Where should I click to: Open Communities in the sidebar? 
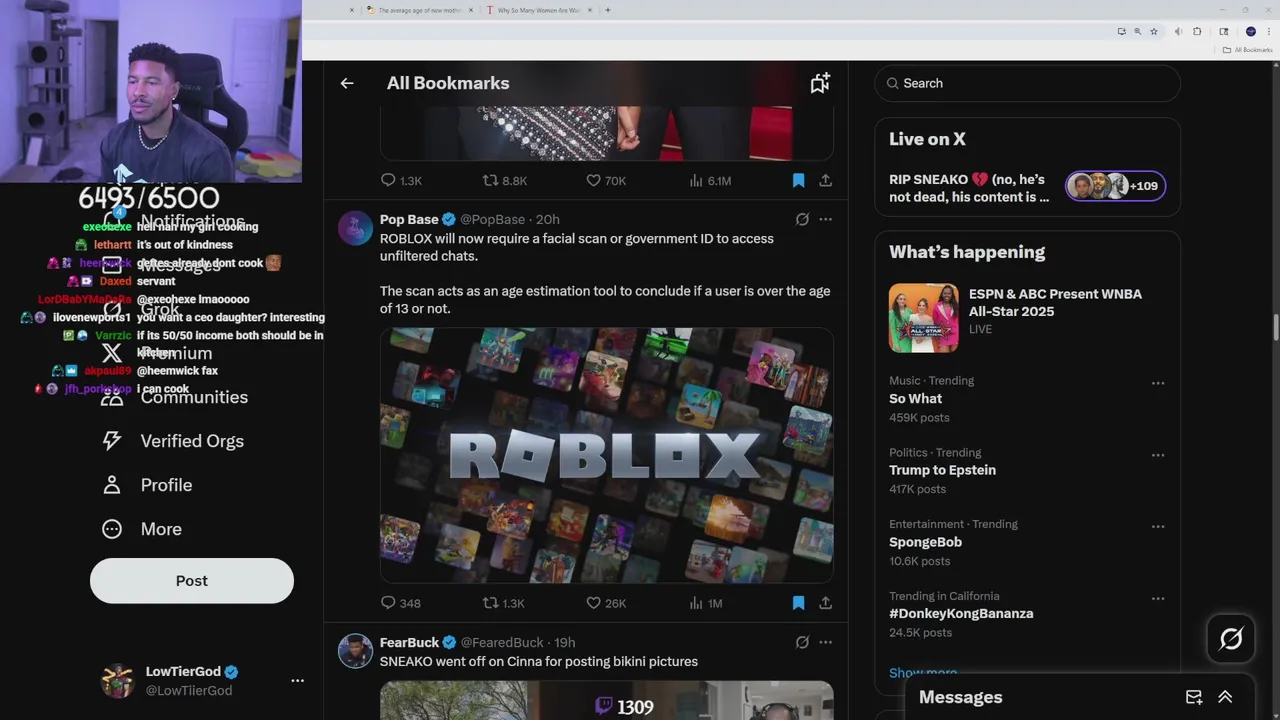[x=175, y=397]
